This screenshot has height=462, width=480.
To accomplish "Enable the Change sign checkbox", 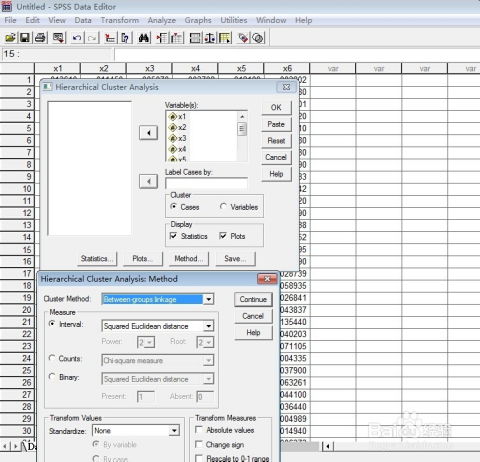I will [199, 444].
